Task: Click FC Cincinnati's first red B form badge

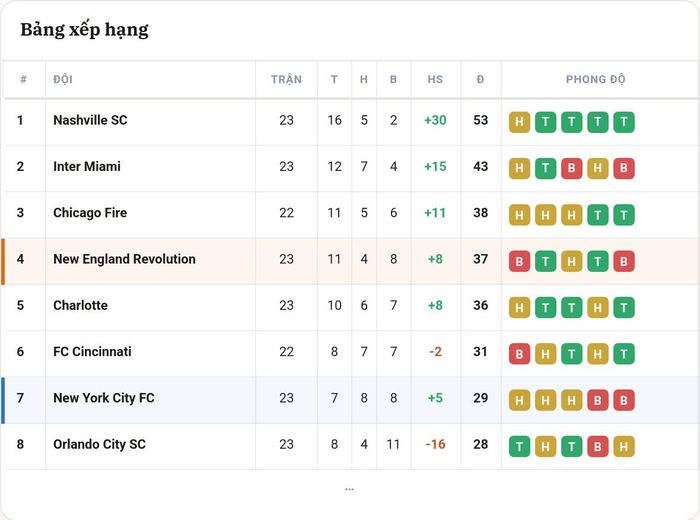Action: [x=519, y=354]
